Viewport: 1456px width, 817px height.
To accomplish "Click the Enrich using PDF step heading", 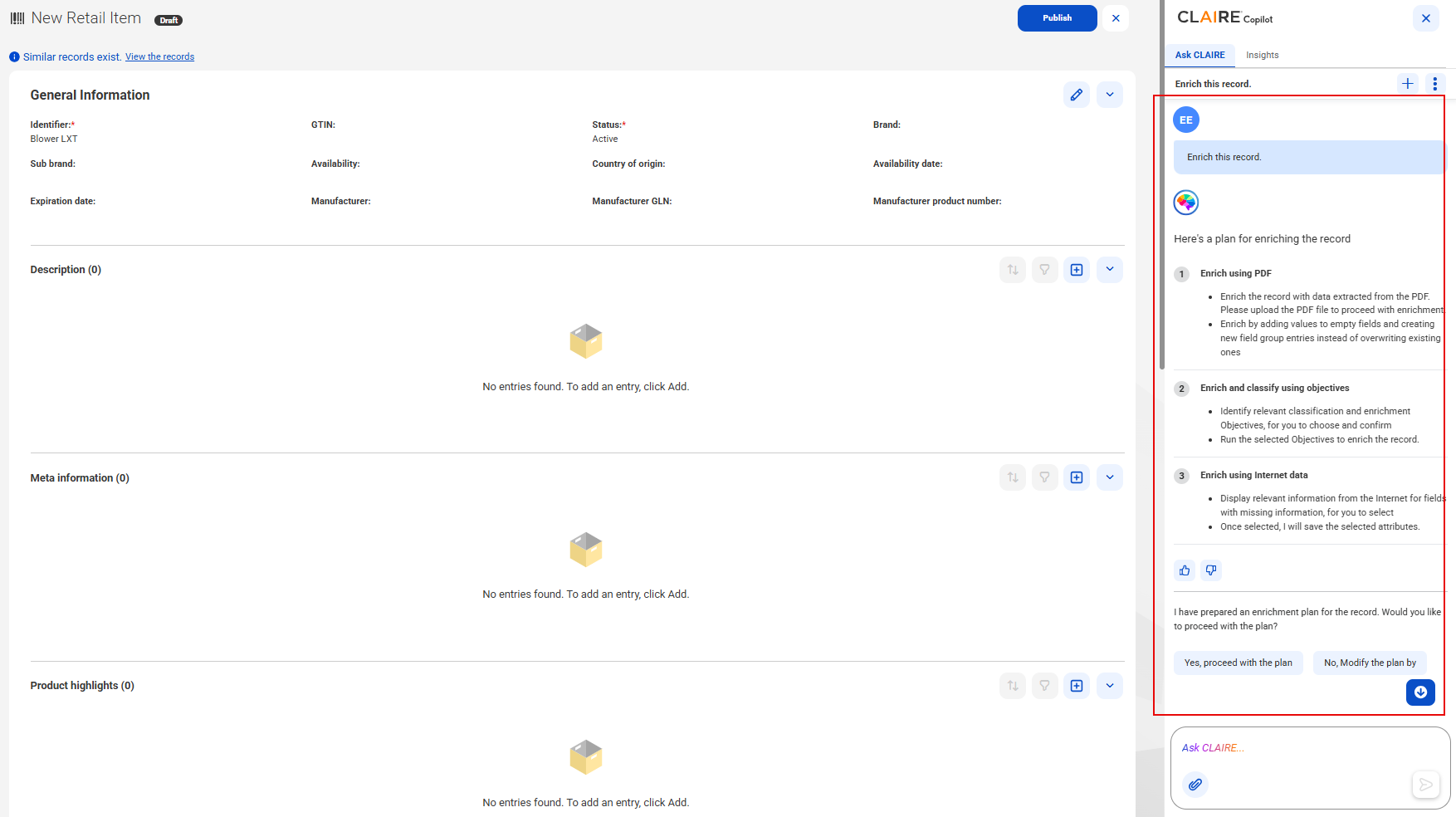I will [1235, 273].
